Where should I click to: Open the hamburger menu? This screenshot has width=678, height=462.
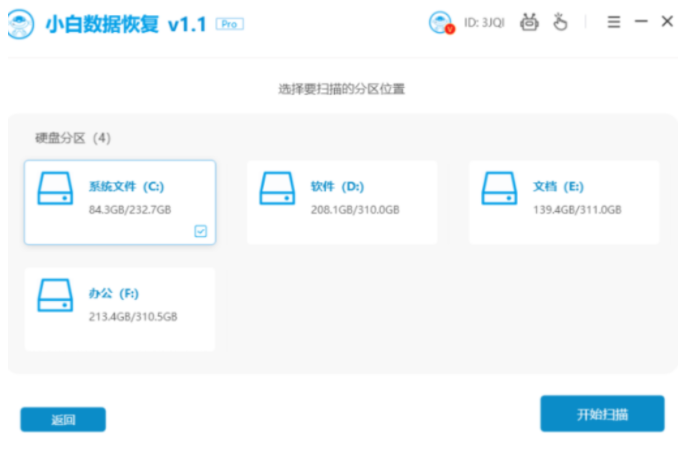pos(614,22)
